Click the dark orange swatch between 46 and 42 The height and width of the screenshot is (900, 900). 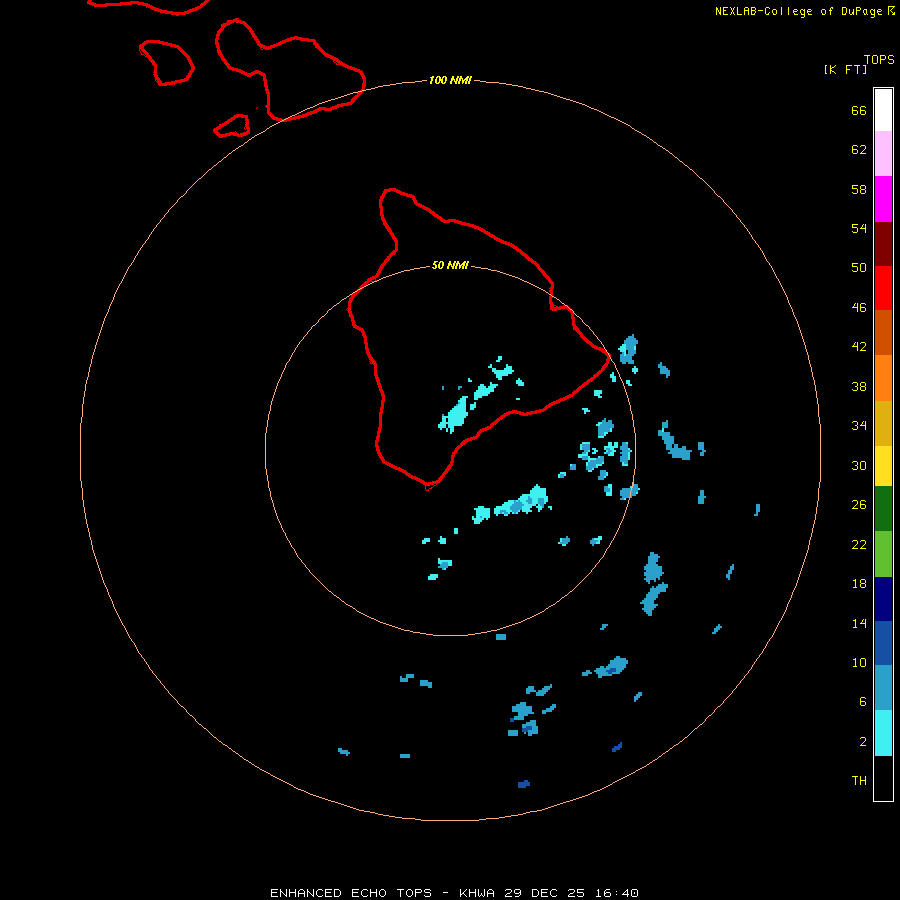click(x=883, y=332)
